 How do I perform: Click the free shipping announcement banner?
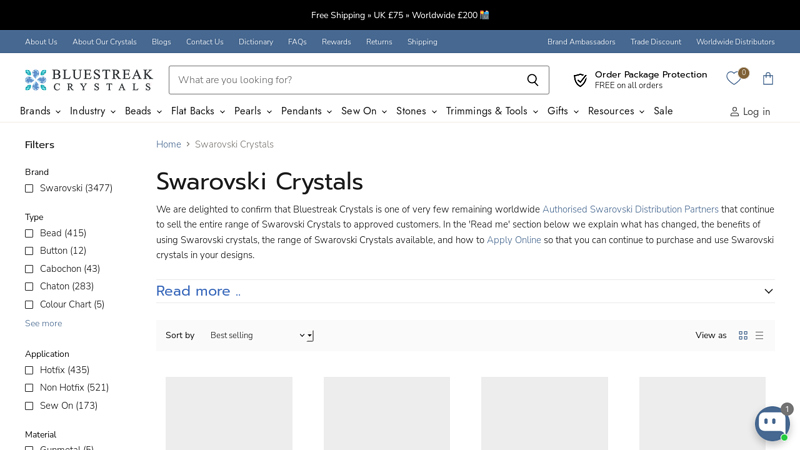tap(400, 15)
